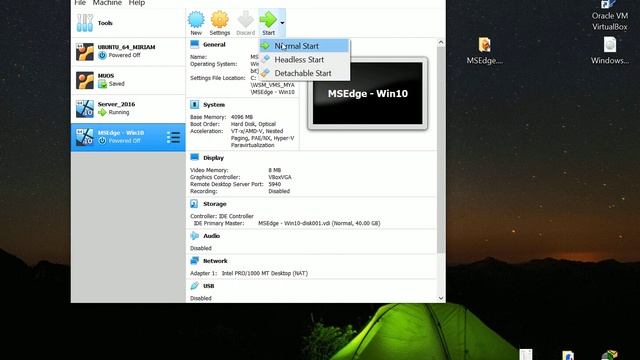Select the UBUNTU_64_MIRIAM virtual machine

(x=128, y=52)
